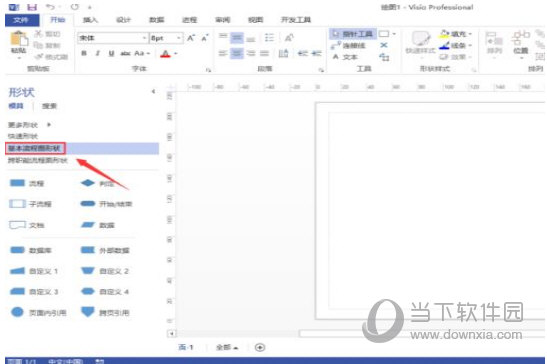This screenshot has width=547, height=364.
Task: Pick the On-page reference circle shape
Action: pyautogui.click(x=38, y=312)
